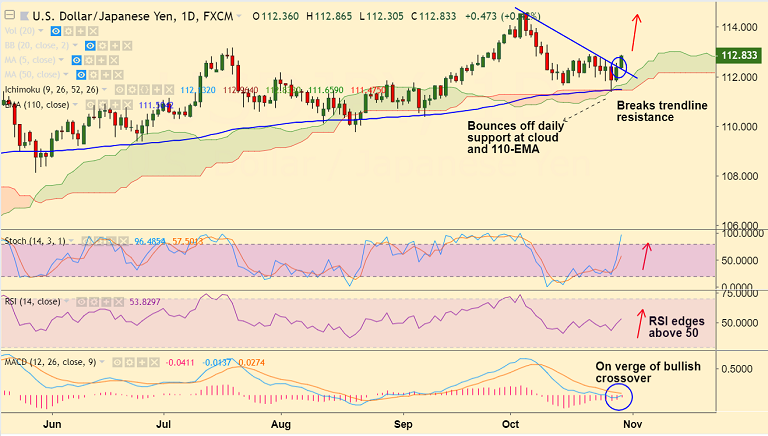This screenshot has width=768, height=436.
Task: Toggle visibility eye for MA (5, close)
Action: [x=77, y=60]
